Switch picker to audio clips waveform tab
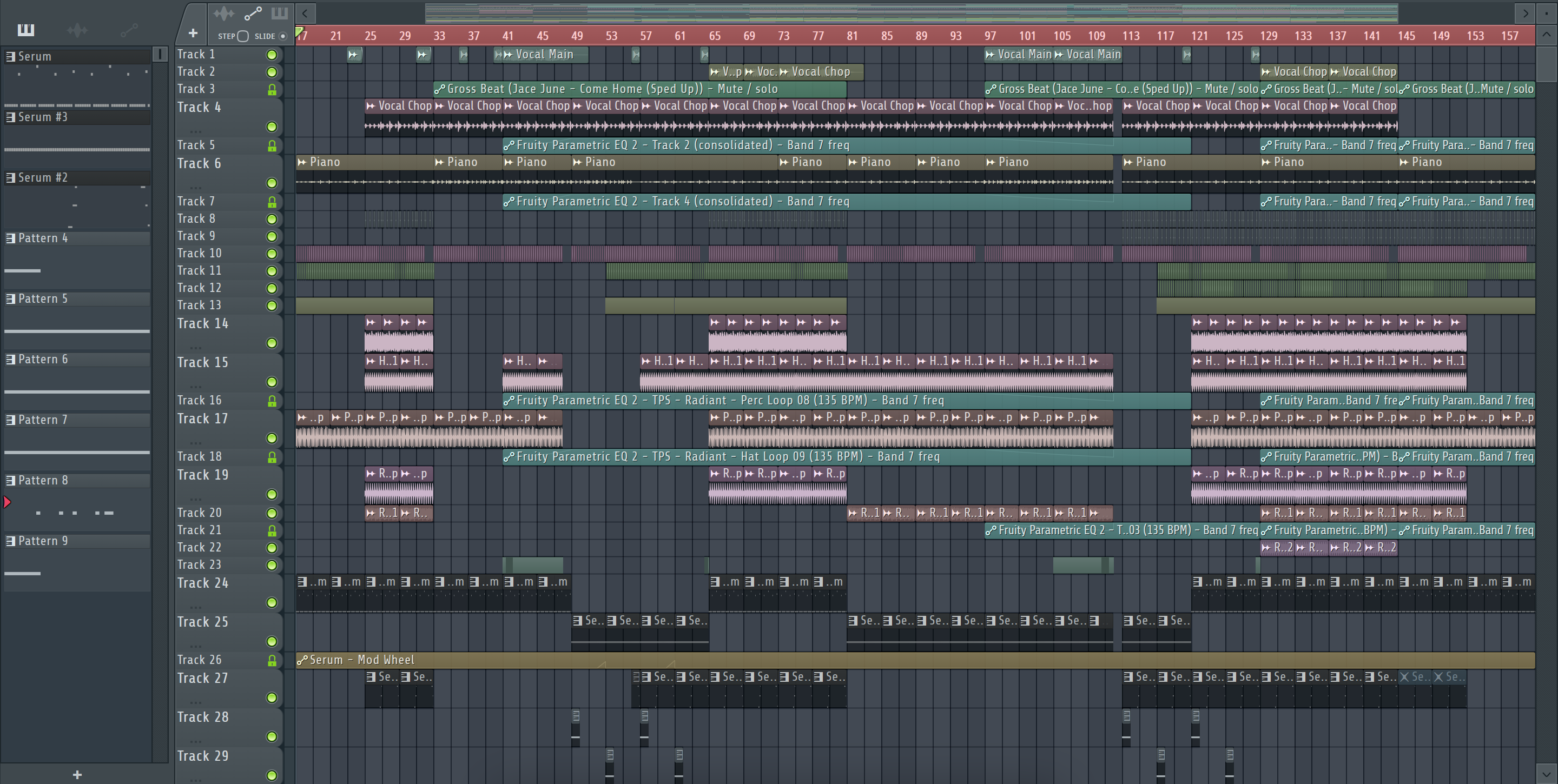 [77, 30]
